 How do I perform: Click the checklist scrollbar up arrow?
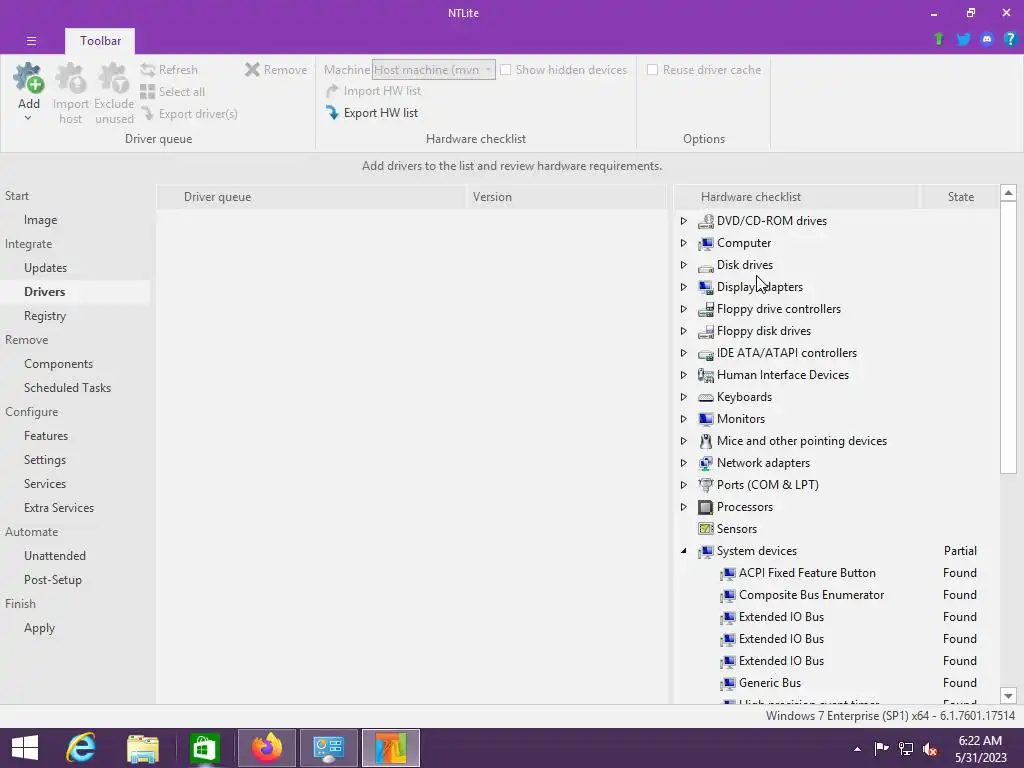1008,193
